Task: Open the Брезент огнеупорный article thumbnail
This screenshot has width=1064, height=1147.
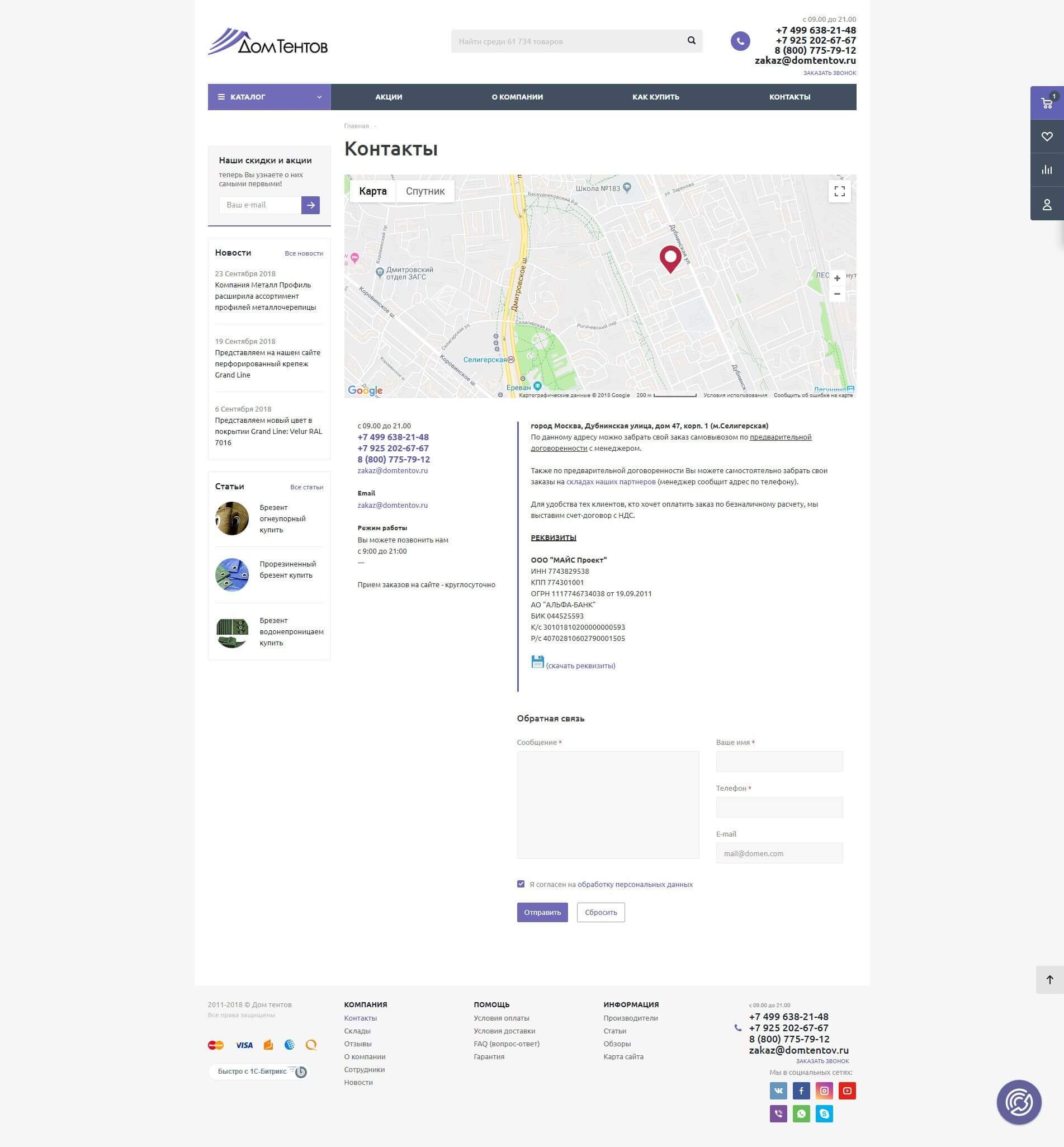Action: tap(232, 518)
